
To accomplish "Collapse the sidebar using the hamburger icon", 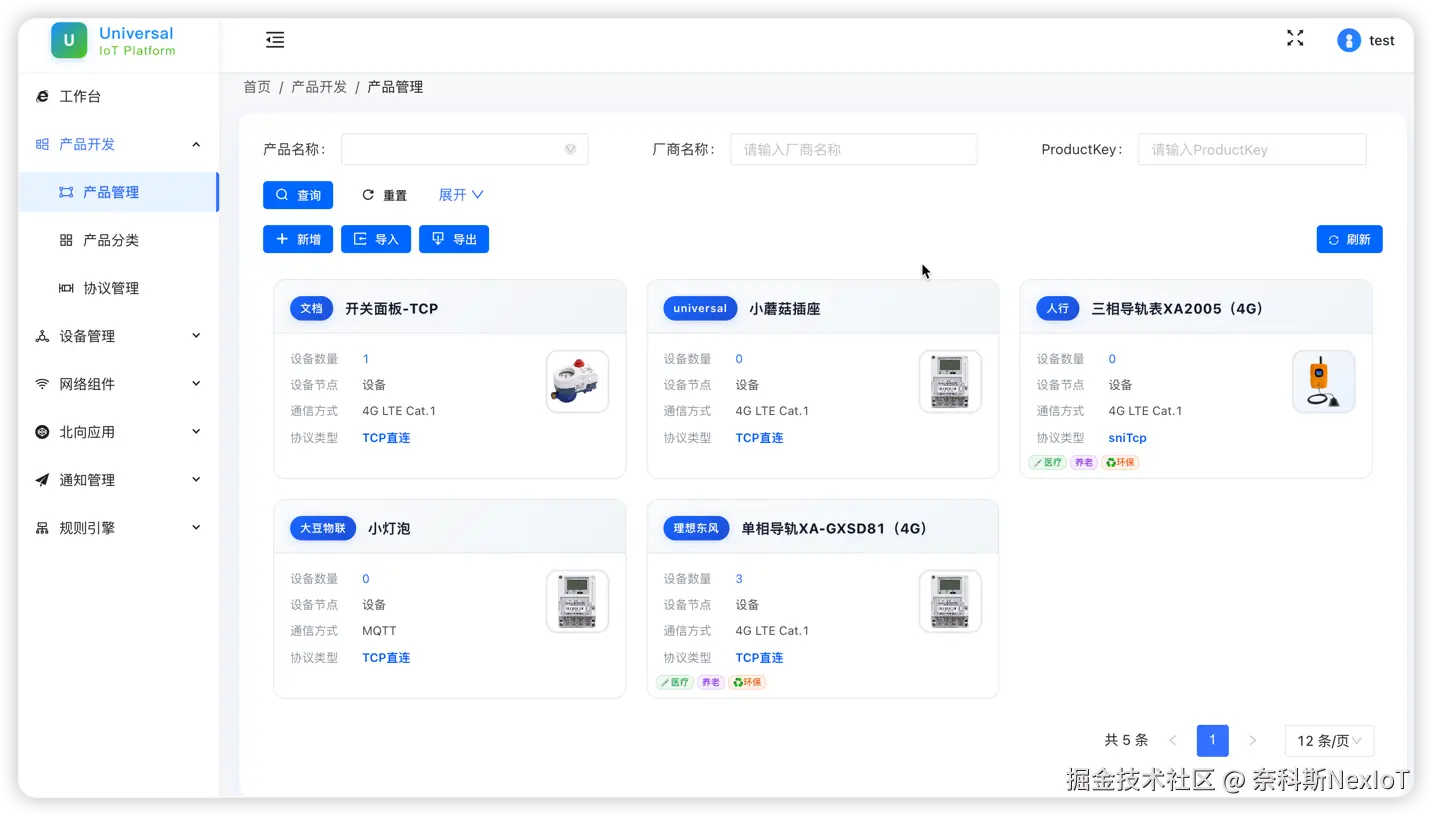I will pyautogui.click(x=275, y=40).
